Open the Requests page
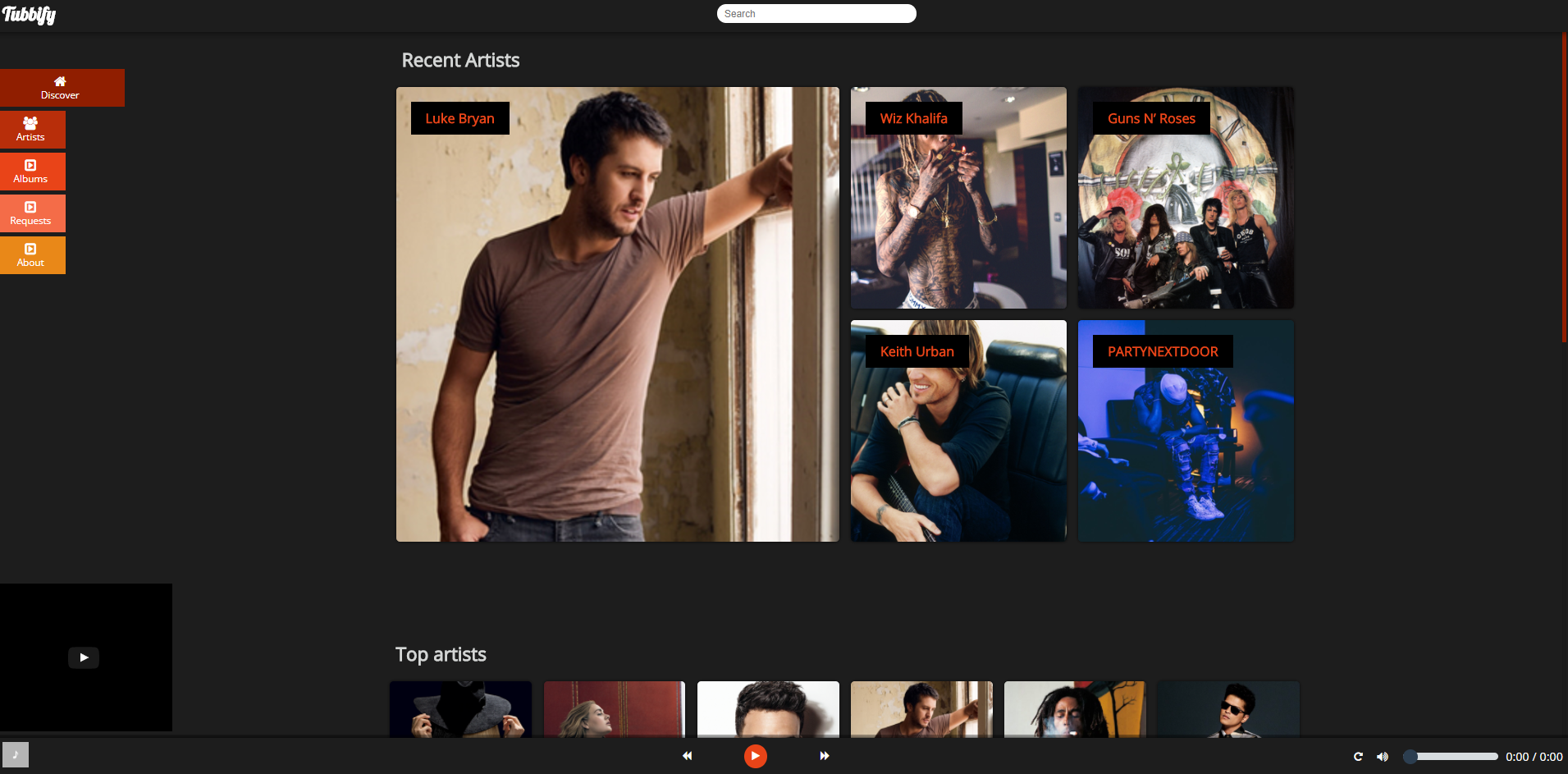The width and height of the screenshot is (1568, 774). pyautogui.click(x=33, y=213)
